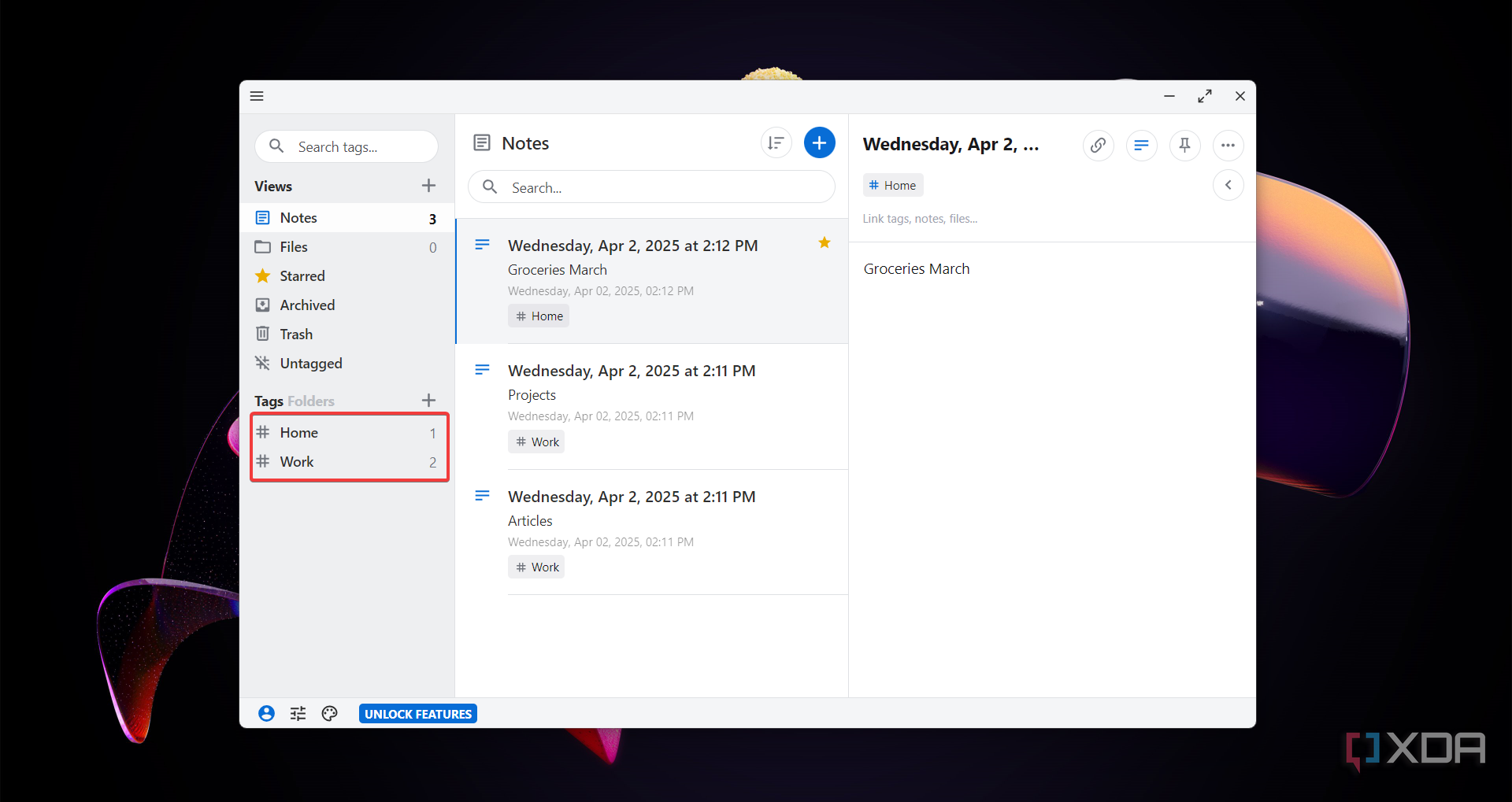
Task: Open the account profile icon
Action: tap(266, 714)
